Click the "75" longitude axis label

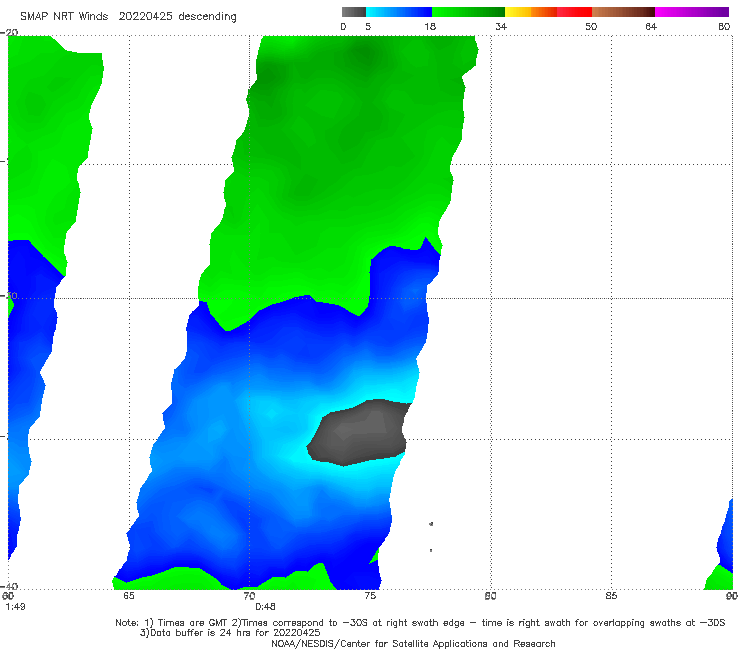tap(370, 596)
